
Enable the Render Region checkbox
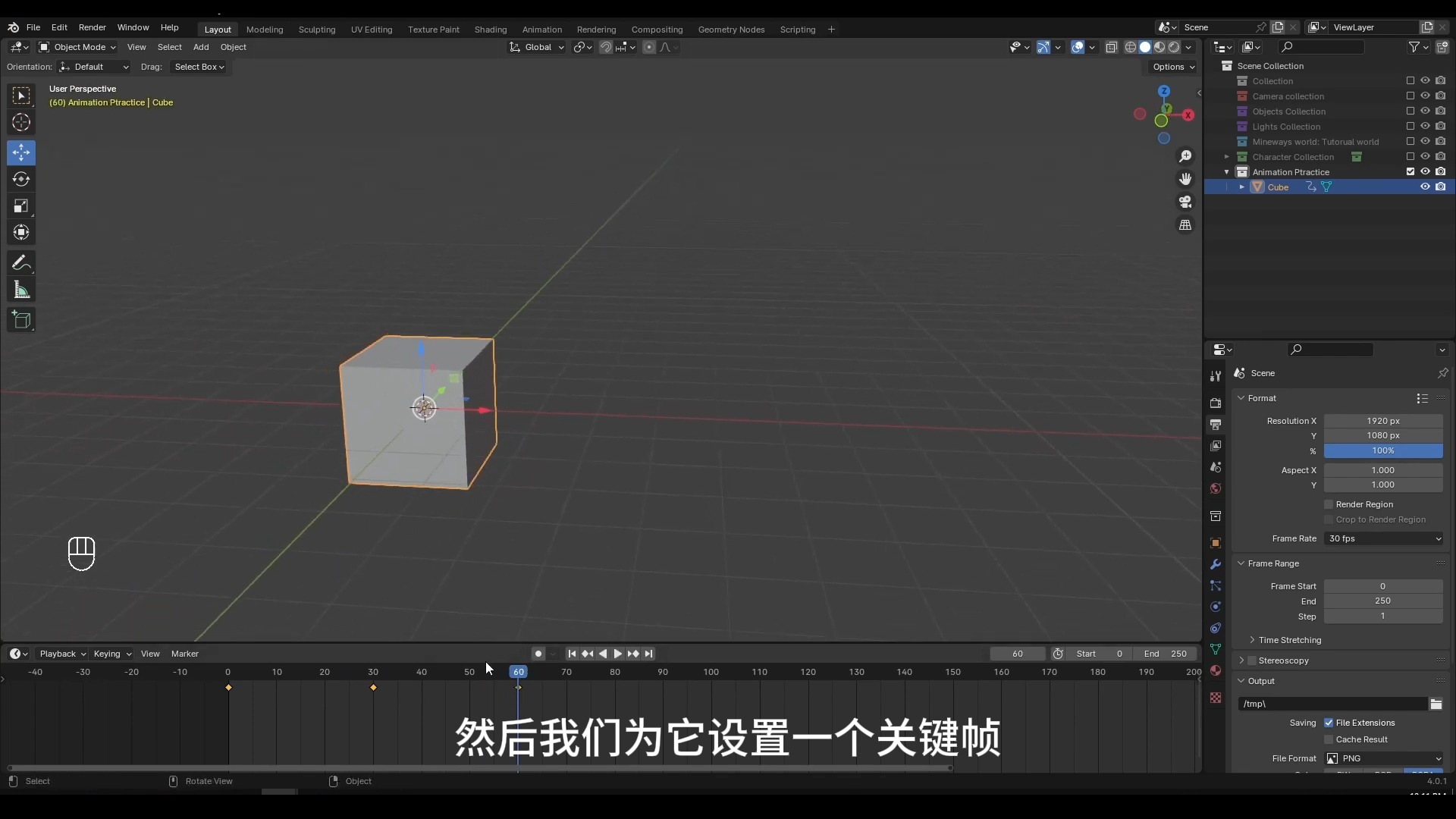pos(1329,504)
